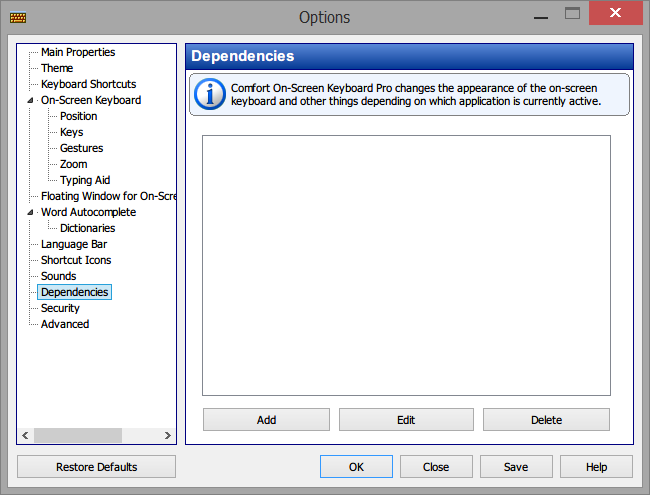This screenshot has height=495, width=650.
Task: Go to Keyboard Shortcuts section
Action: coord(88,84)
